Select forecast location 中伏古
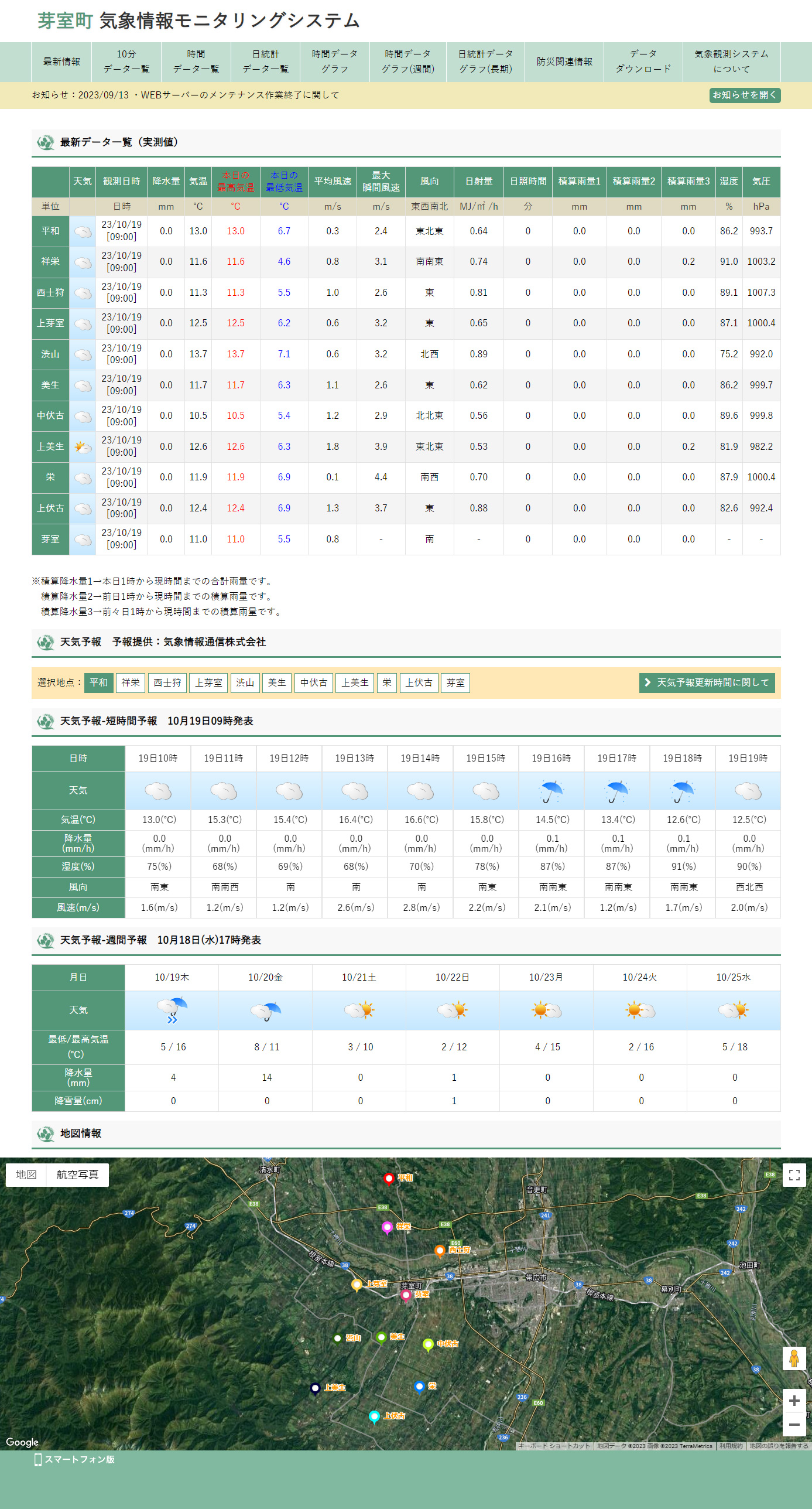The width and height of the screenshot is (812, 1509). (x=314, y=683)
